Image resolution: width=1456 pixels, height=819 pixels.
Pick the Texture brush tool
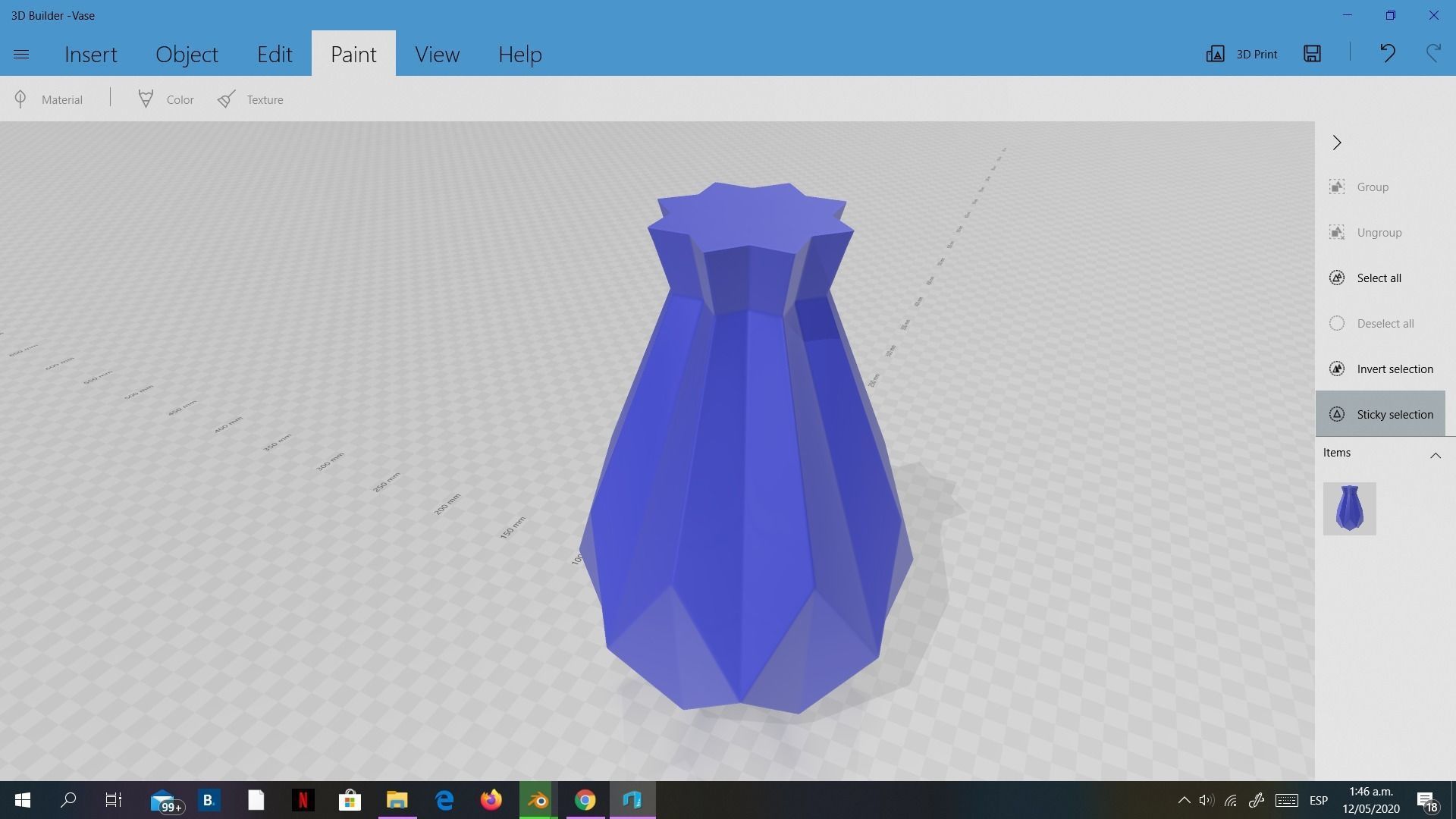click(x=250, y=99)
